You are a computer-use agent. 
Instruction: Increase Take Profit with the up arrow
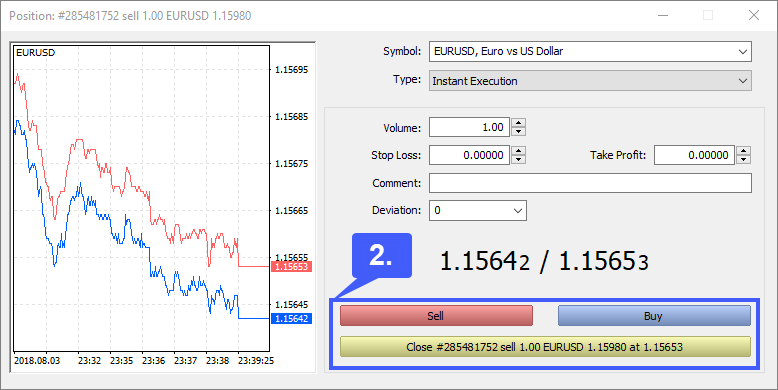743,151
